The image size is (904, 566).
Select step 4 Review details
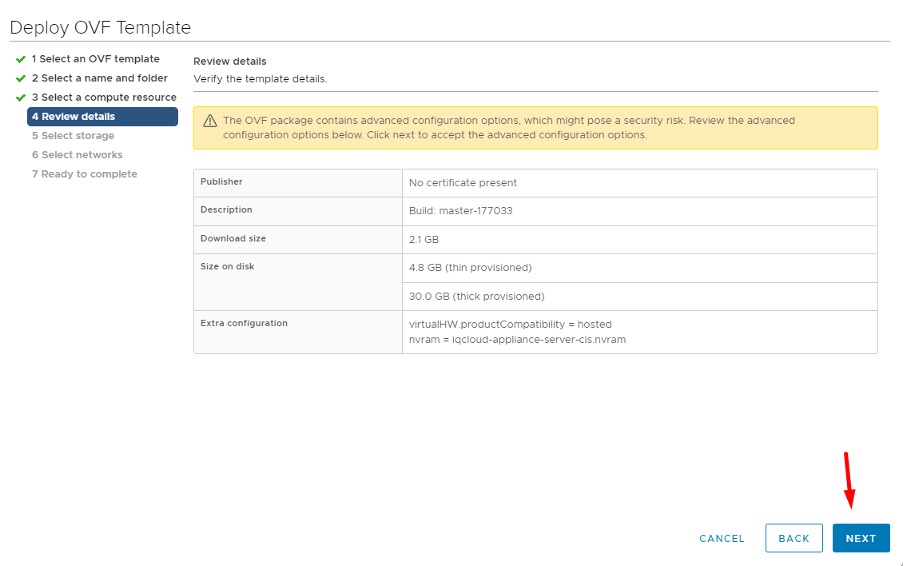point(102,116)
